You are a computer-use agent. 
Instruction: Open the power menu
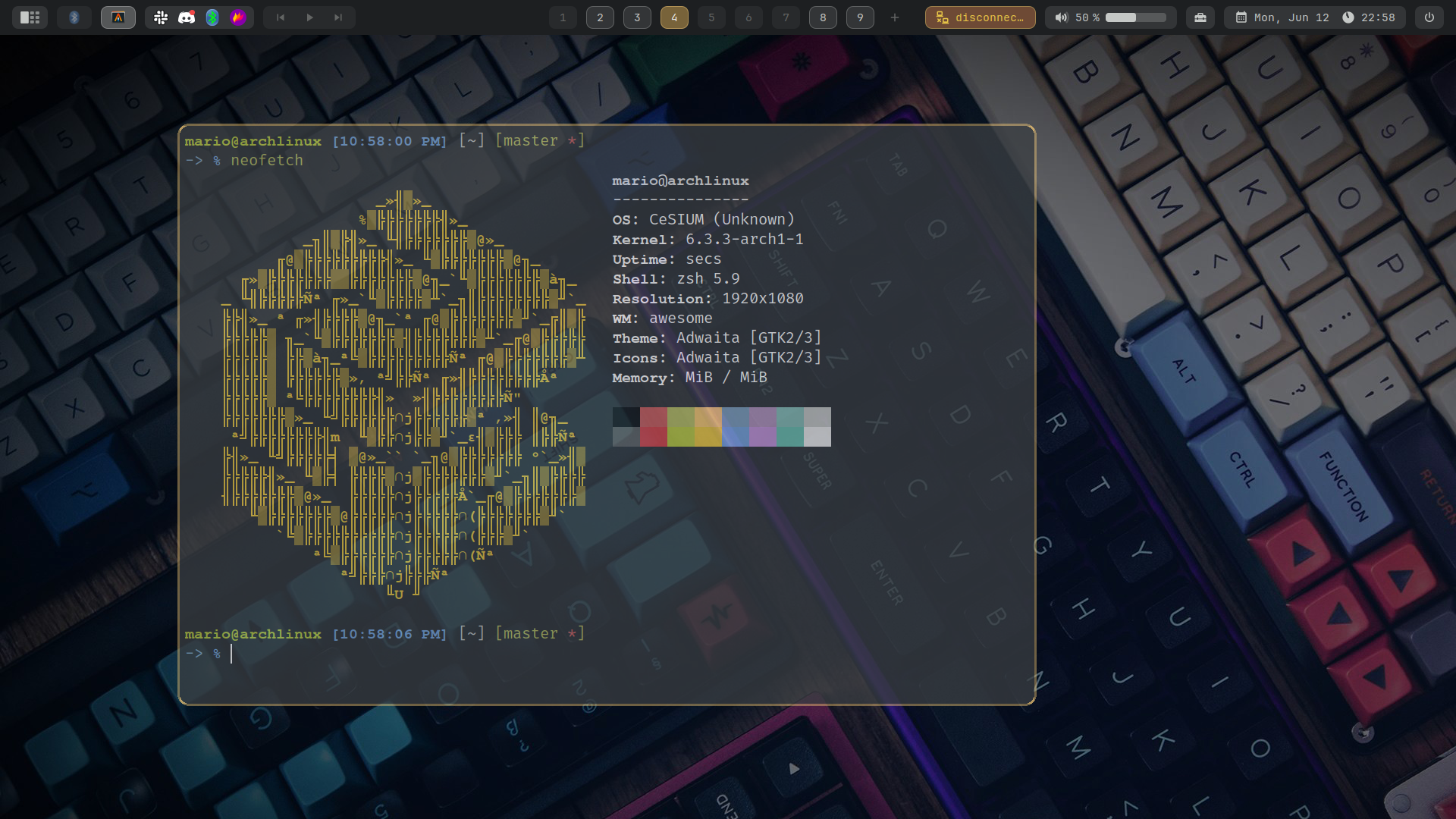point(1429,17)
